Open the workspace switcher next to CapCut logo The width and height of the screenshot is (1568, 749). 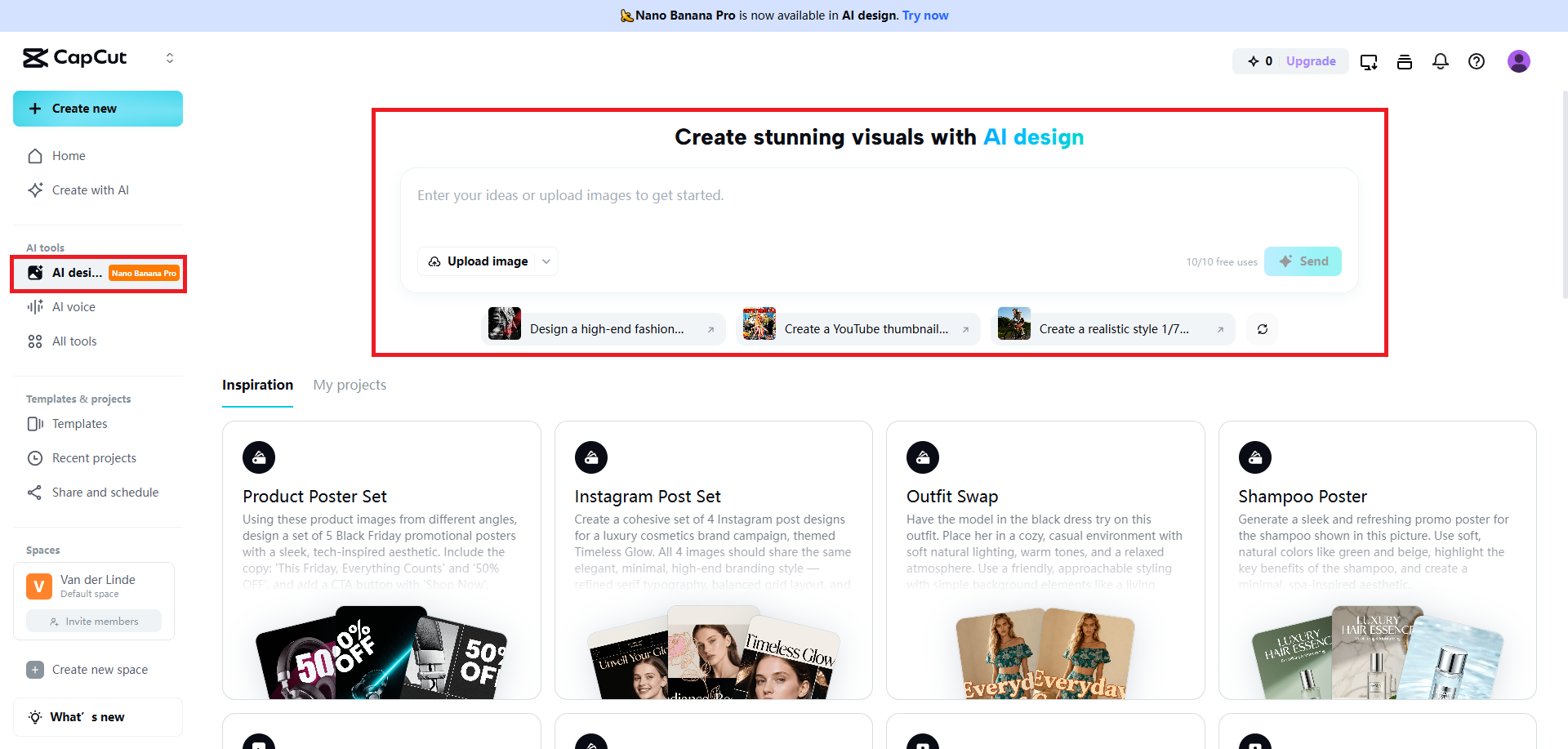pyautogui.click(x=170, y=57)
